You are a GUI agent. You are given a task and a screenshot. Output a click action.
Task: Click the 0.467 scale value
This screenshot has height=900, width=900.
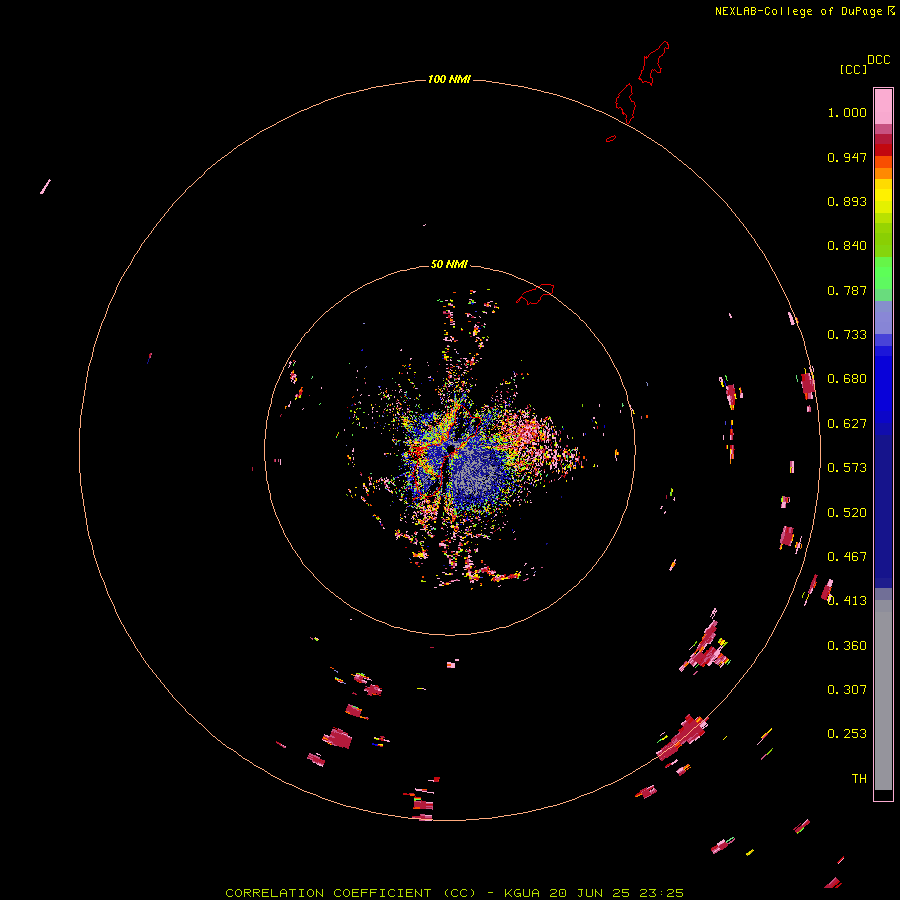(x=847, y=557)
